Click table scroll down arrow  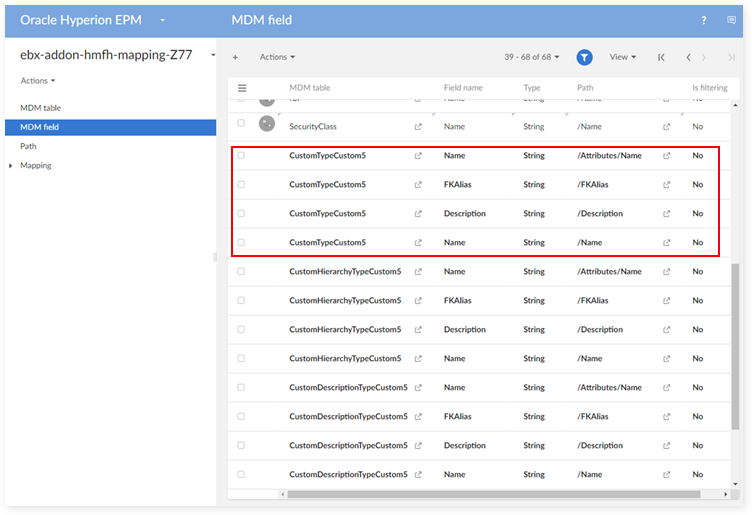point(735,484)
